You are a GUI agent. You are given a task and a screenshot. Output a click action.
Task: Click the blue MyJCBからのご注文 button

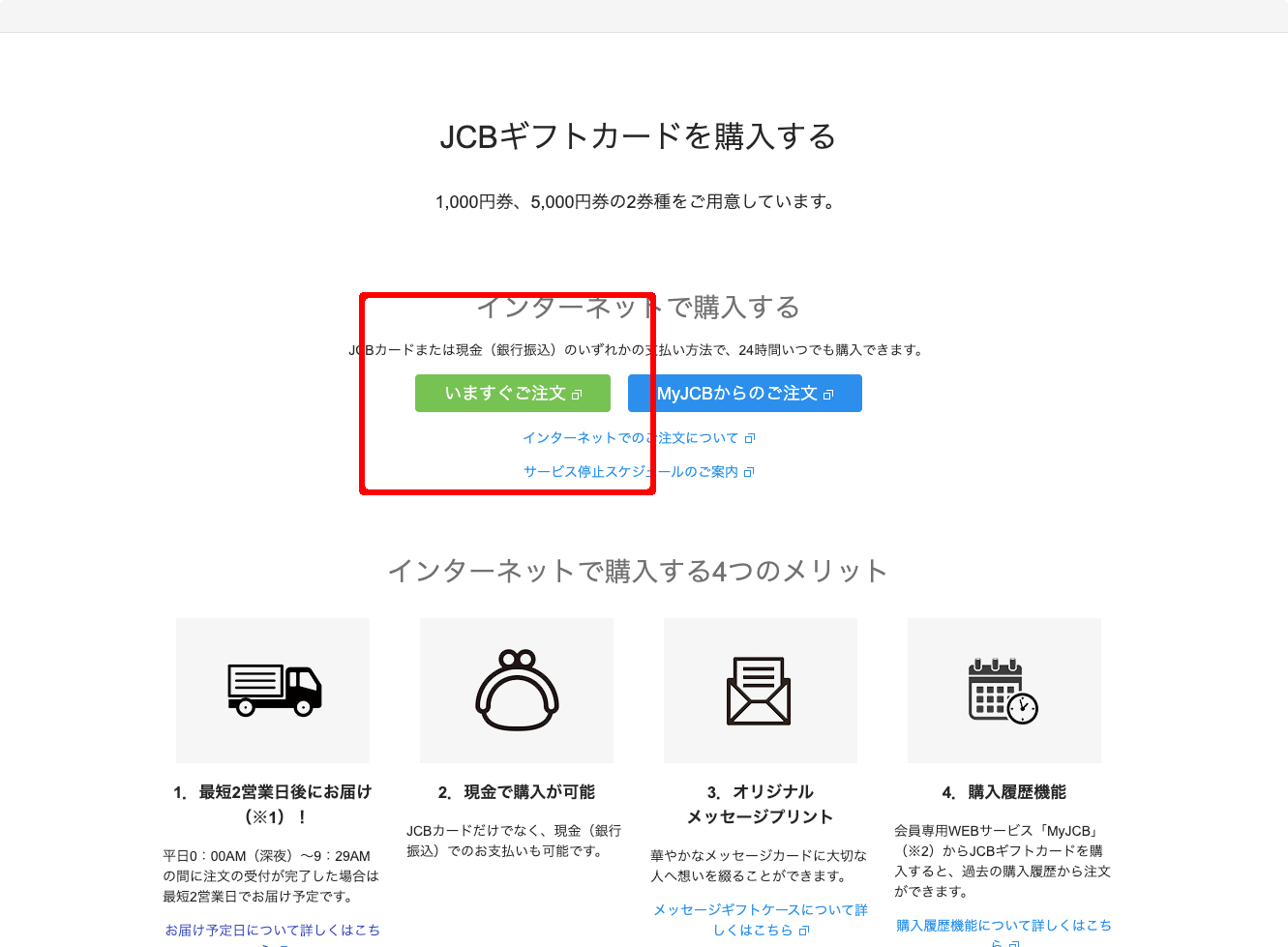(745, 394)
